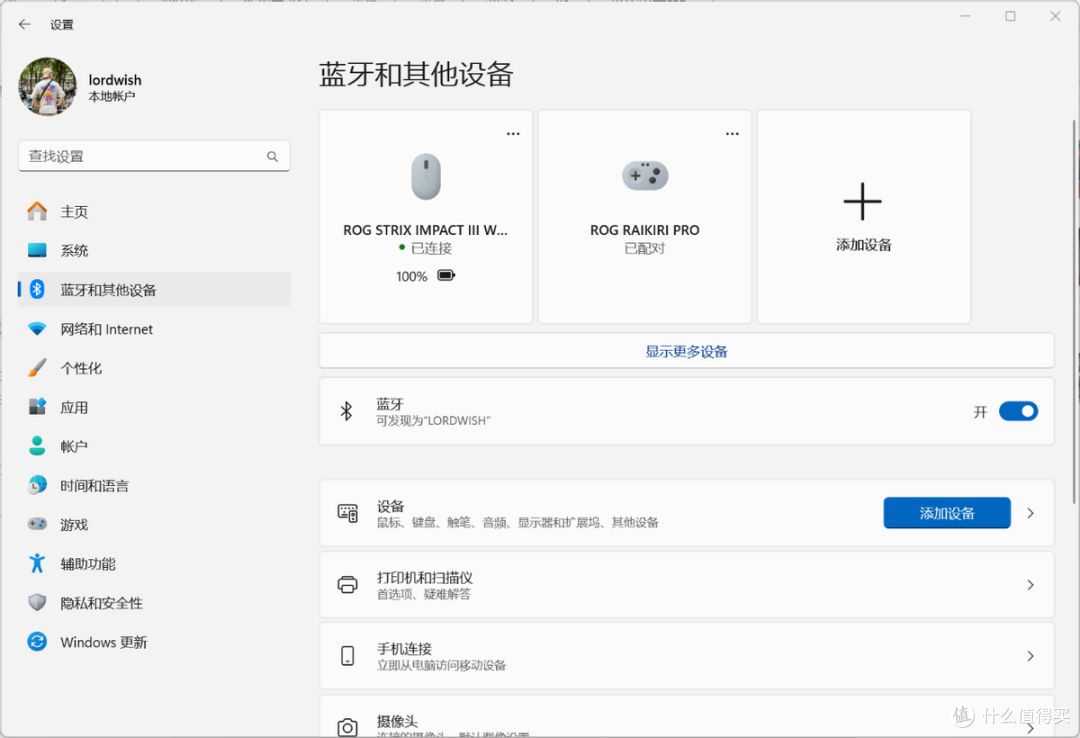The width and height of the screenshot is (1080, 738).
Task: Click the ROG RAIKIRI PRO gamepad icon
Action: [645, 176]
